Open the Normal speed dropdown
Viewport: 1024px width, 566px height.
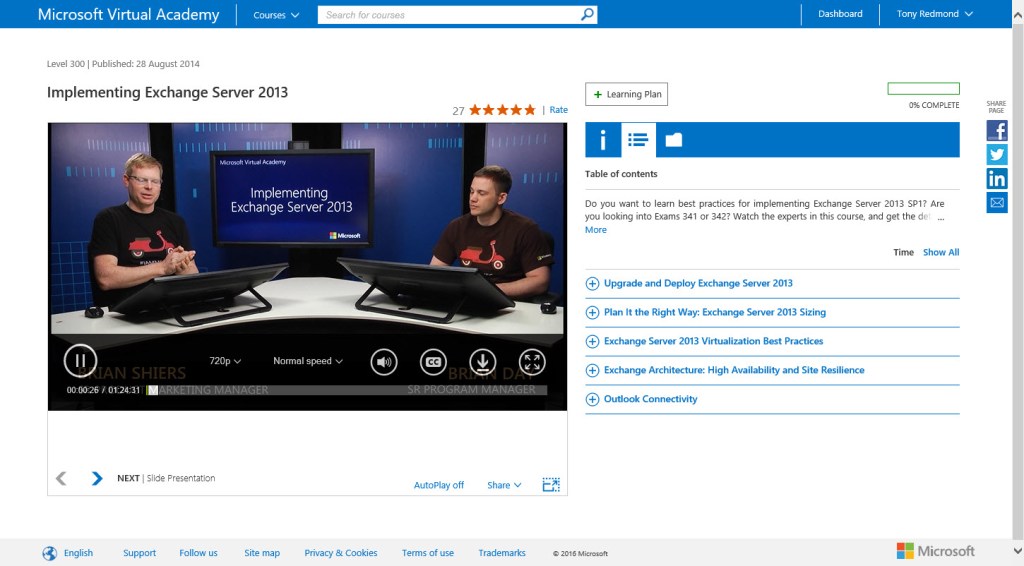point(308,361)
